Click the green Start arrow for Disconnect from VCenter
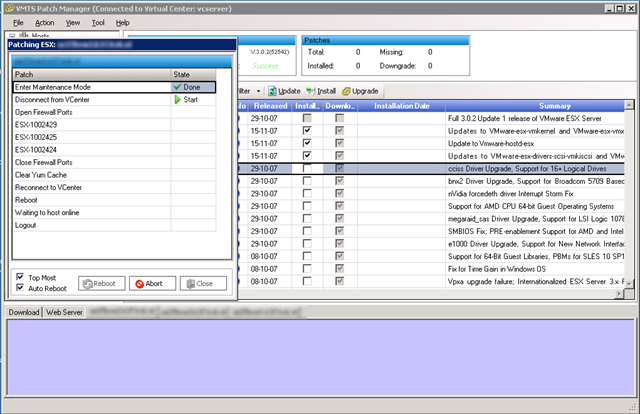640x414 pixels. point(179,100)
